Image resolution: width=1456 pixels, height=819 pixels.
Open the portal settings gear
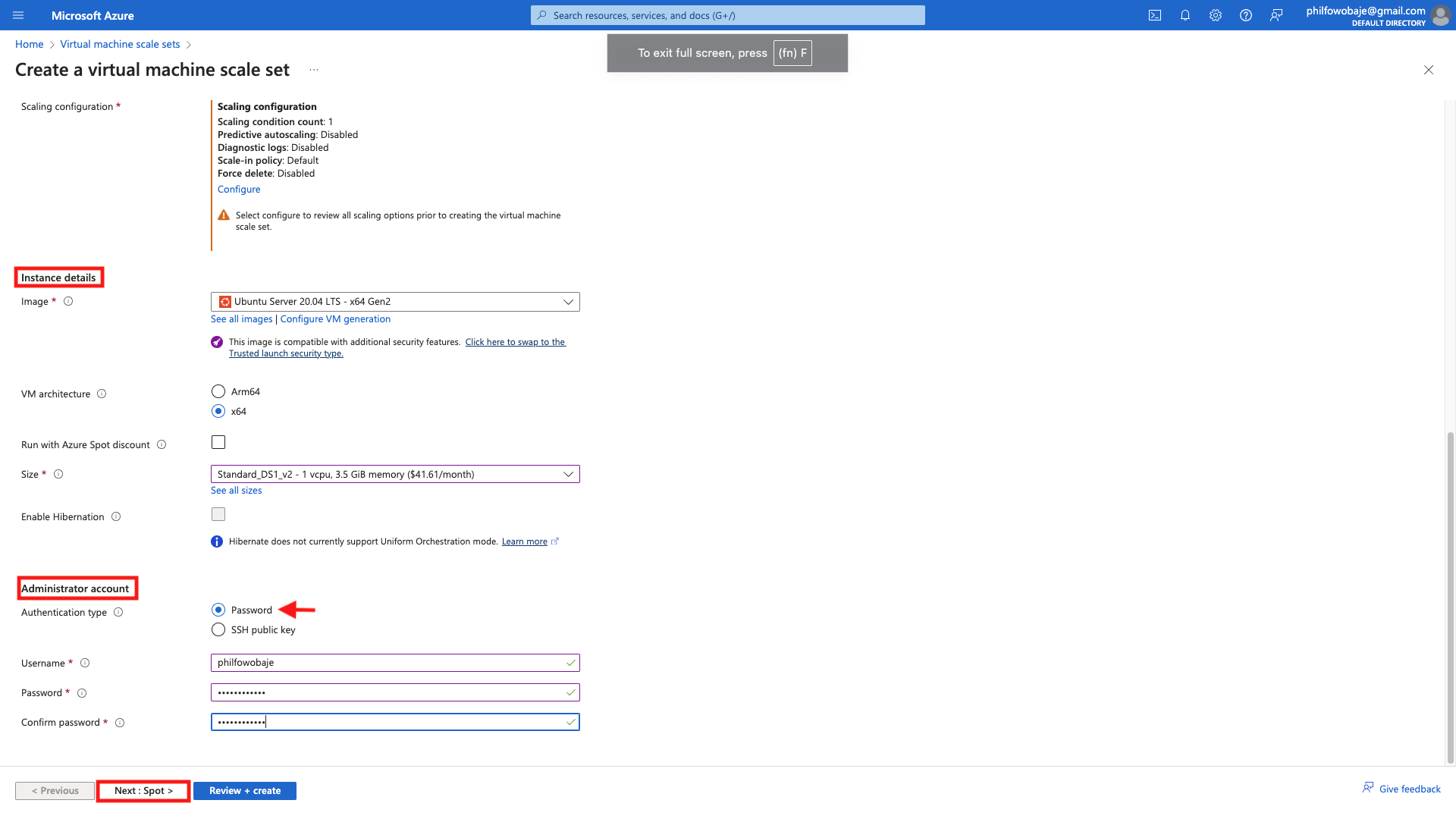coord(1215,15)
